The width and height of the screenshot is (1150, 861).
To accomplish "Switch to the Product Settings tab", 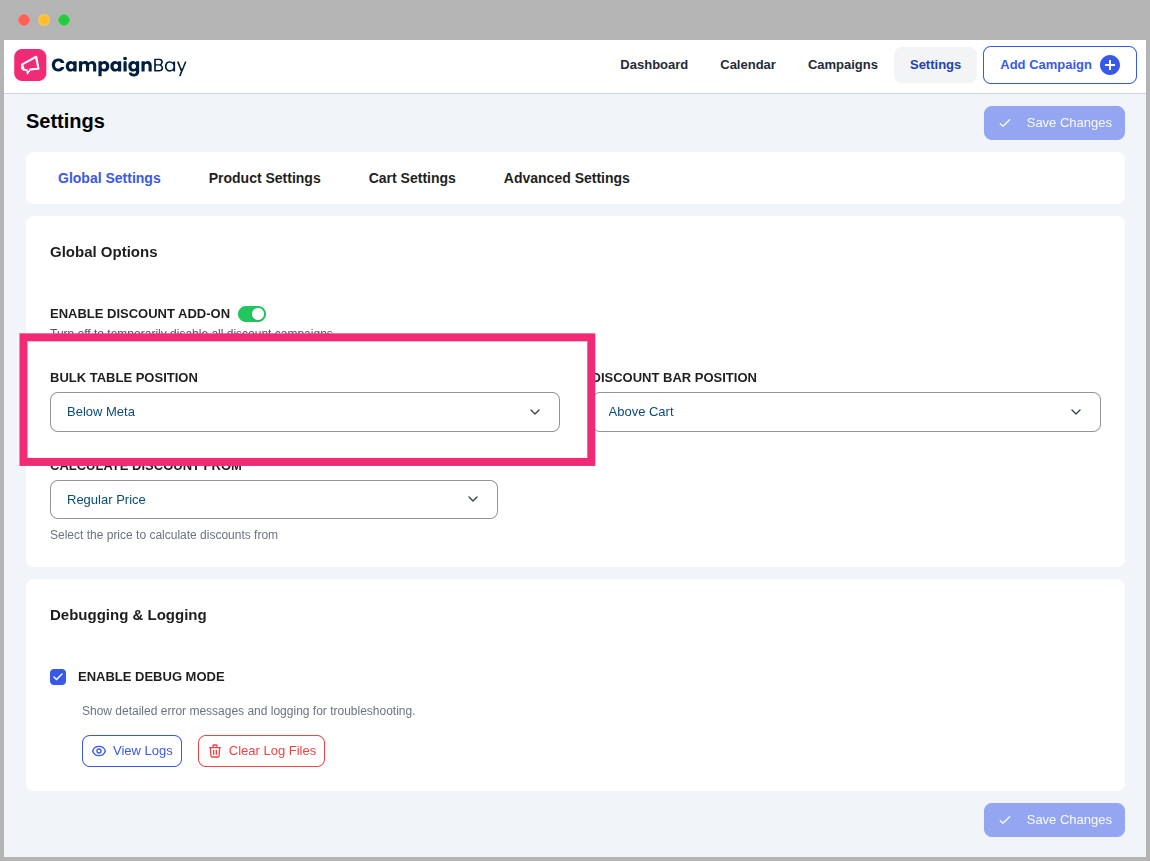I will (x=264, y=178).
